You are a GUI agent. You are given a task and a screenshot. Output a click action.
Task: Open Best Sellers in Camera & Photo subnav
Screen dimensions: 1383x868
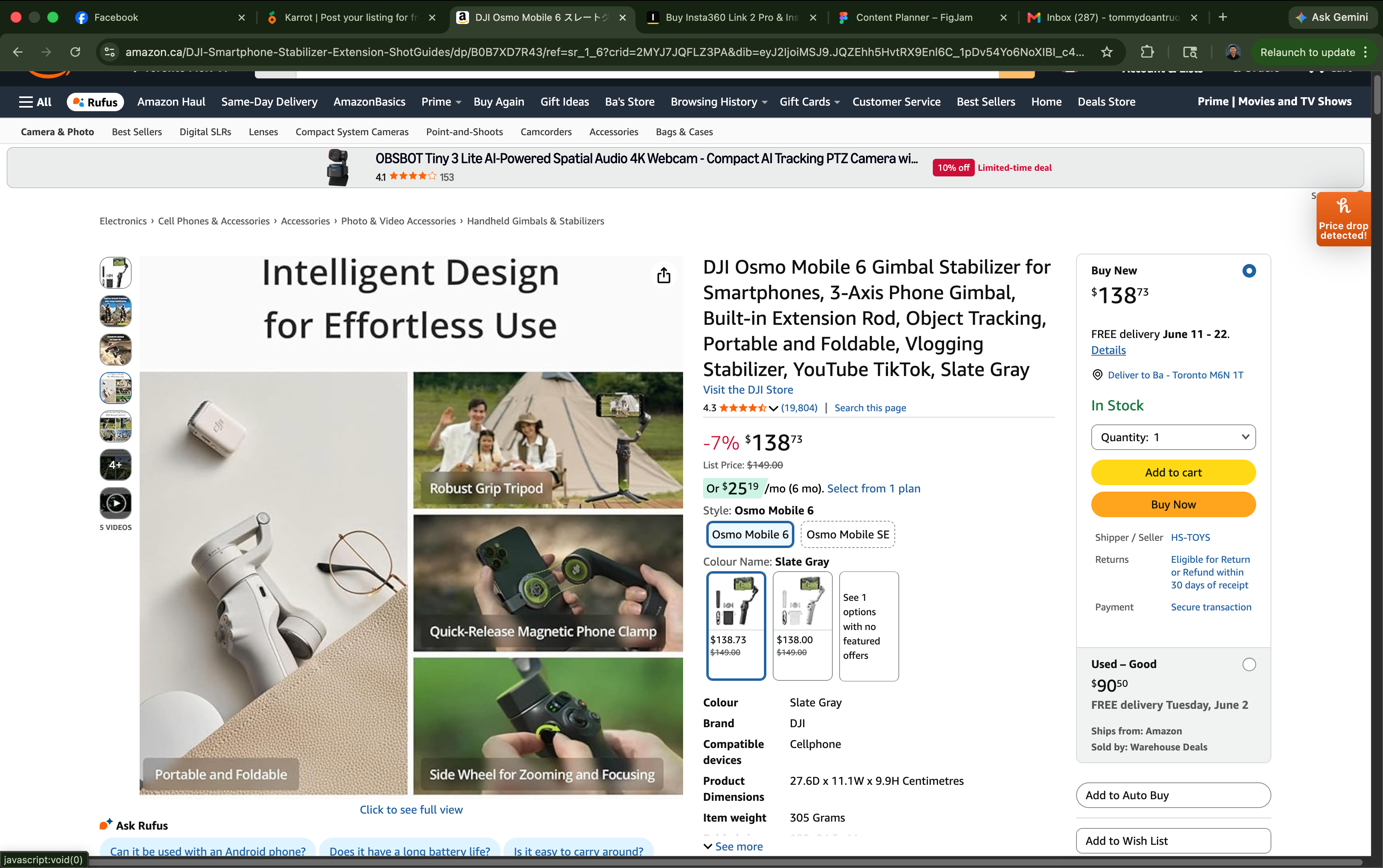coord(137,132)
